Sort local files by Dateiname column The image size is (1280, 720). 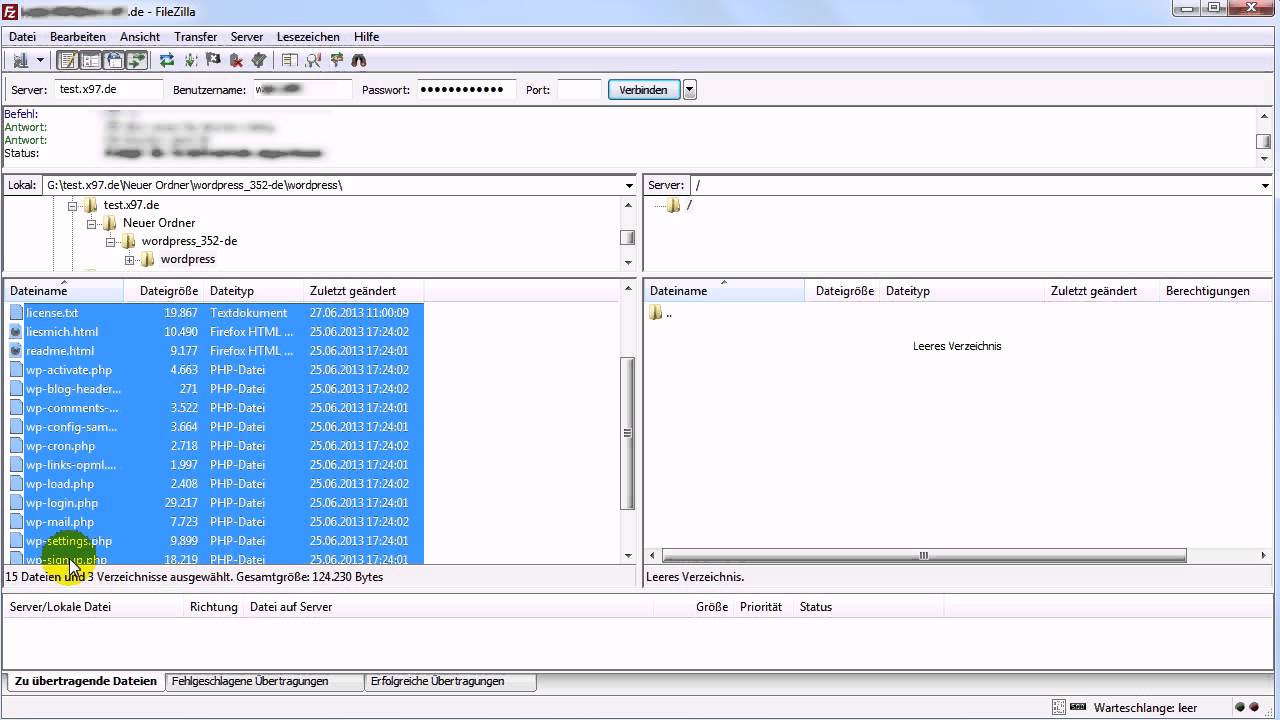[64, 291]
